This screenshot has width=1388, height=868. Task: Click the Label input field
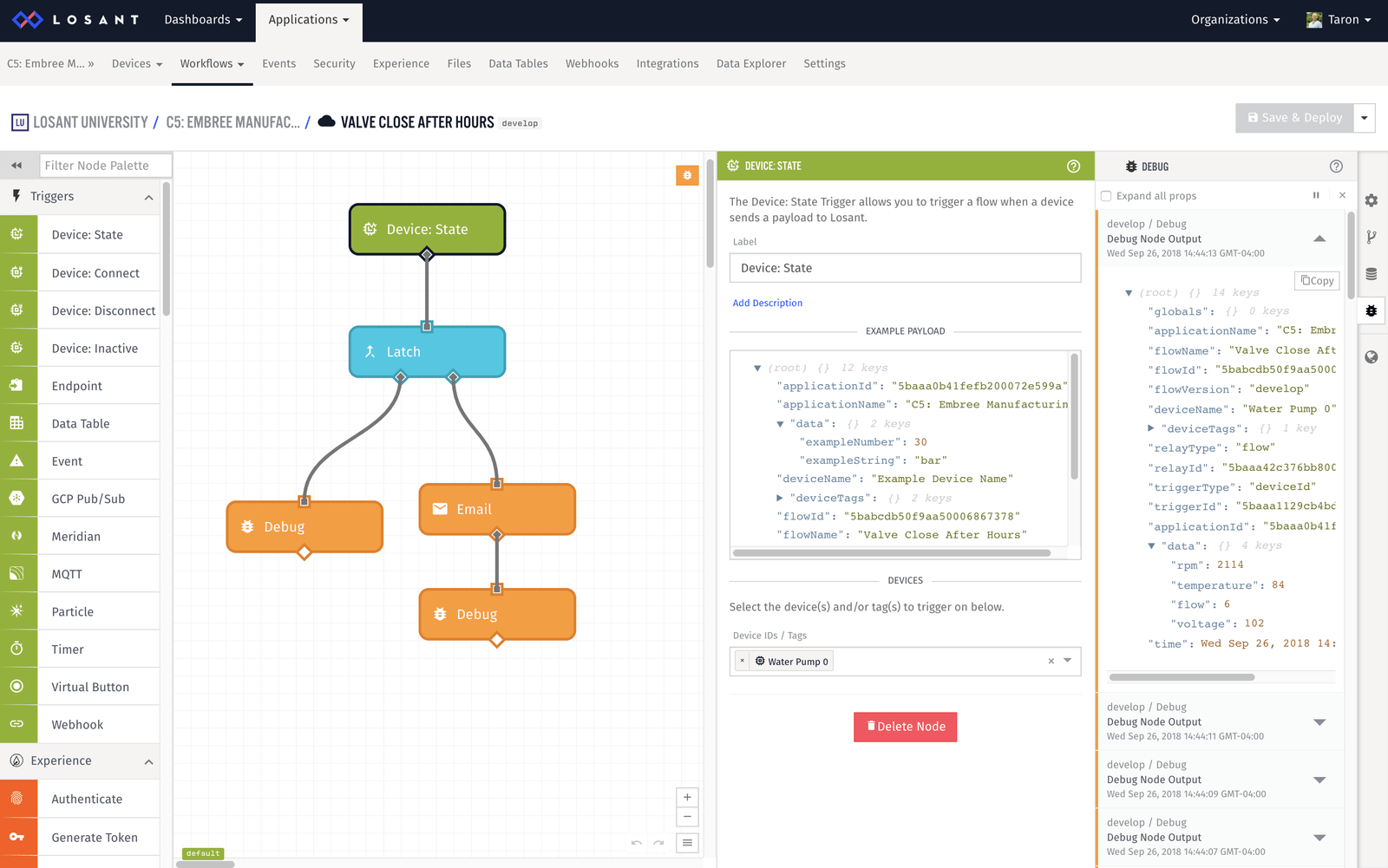click(x=905, y=268)
